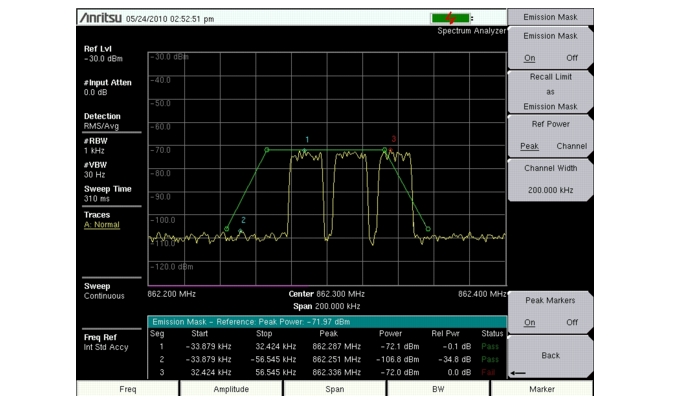Viewport: 688px width, 406px height.
Task: Click segment 1 peak 862.287 MHz
Action: pyautogui.click(x=337, y=346)
